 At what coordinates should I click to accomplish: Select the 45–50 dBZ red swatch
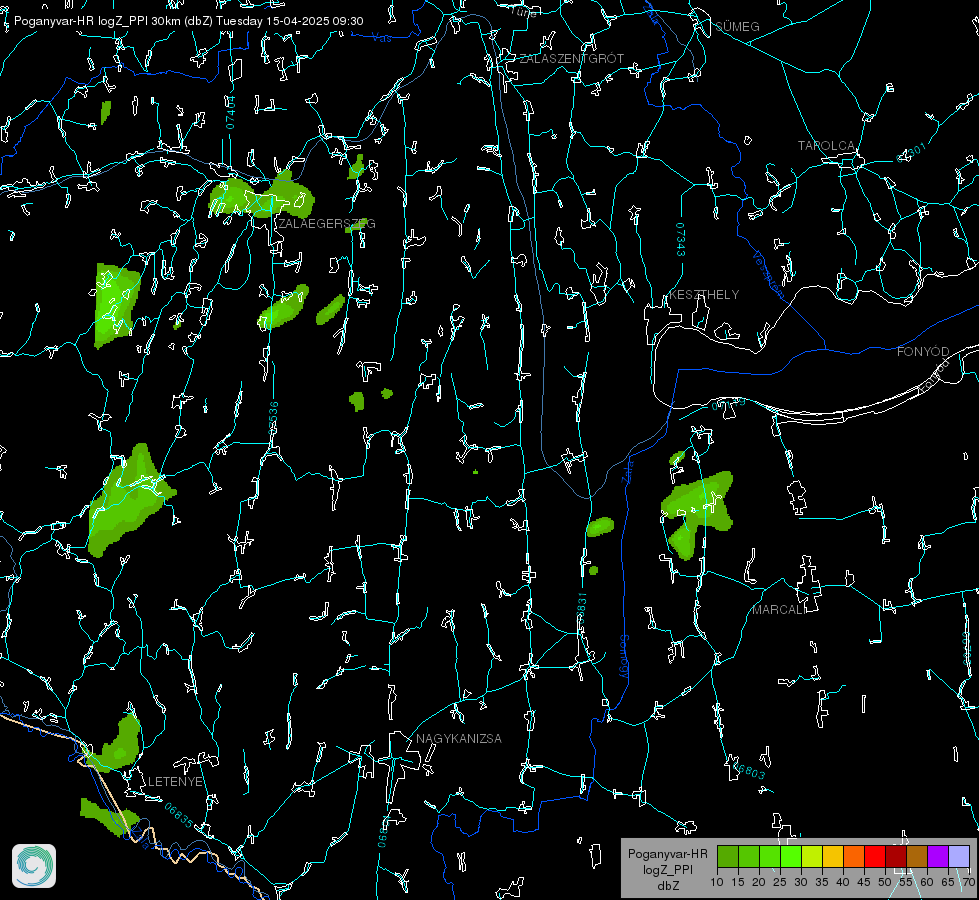coord(875,856)
